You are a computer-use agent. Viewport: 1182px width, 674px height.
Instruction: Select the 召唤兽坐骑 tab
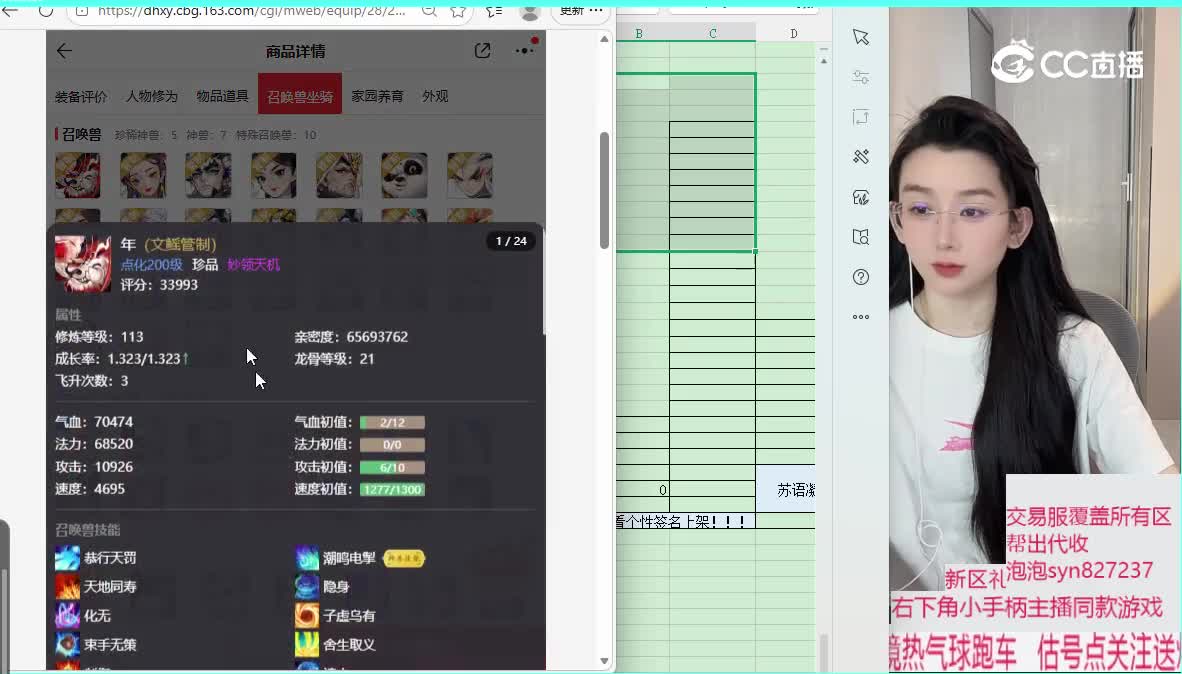[x=300, y=94]
